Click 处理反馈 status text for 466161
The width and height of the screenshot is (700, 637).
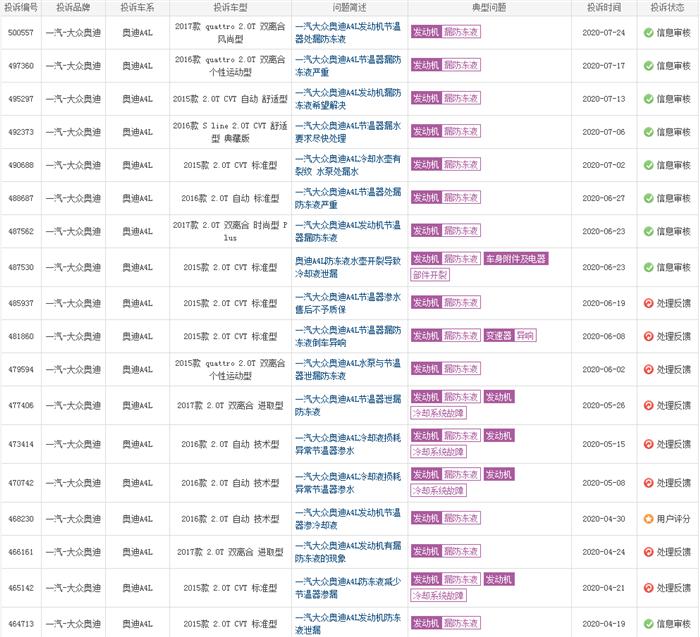pos(673,552)
